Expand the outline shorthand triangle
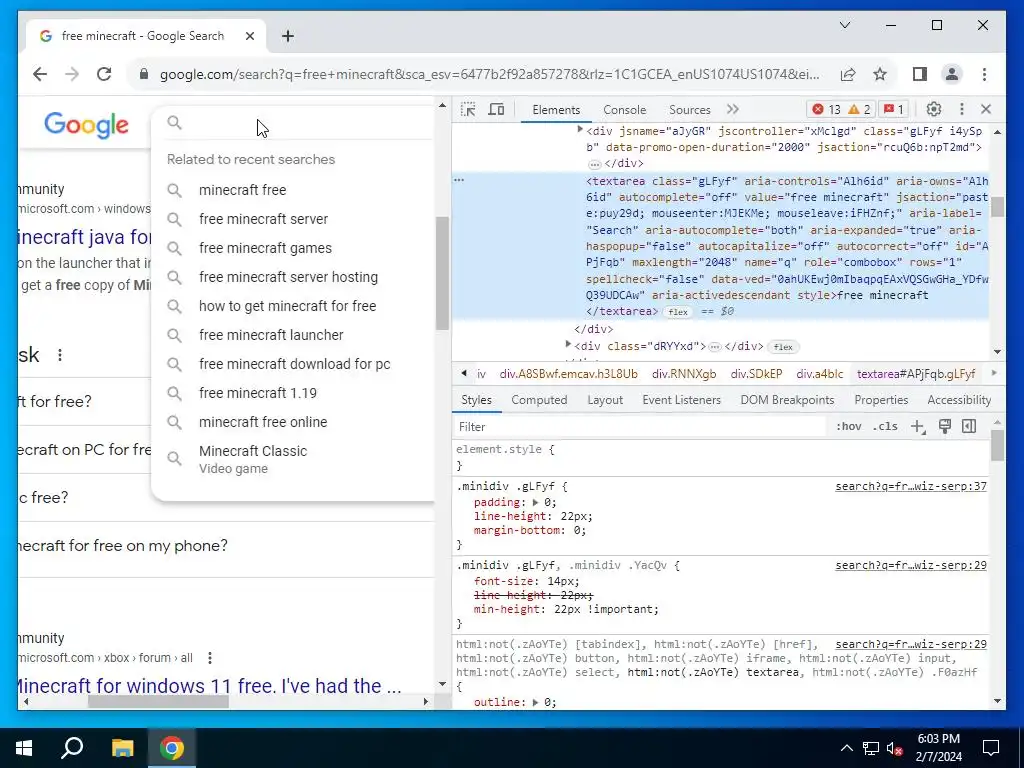The height and width of the screenshot is (768, 1024). 536,702
